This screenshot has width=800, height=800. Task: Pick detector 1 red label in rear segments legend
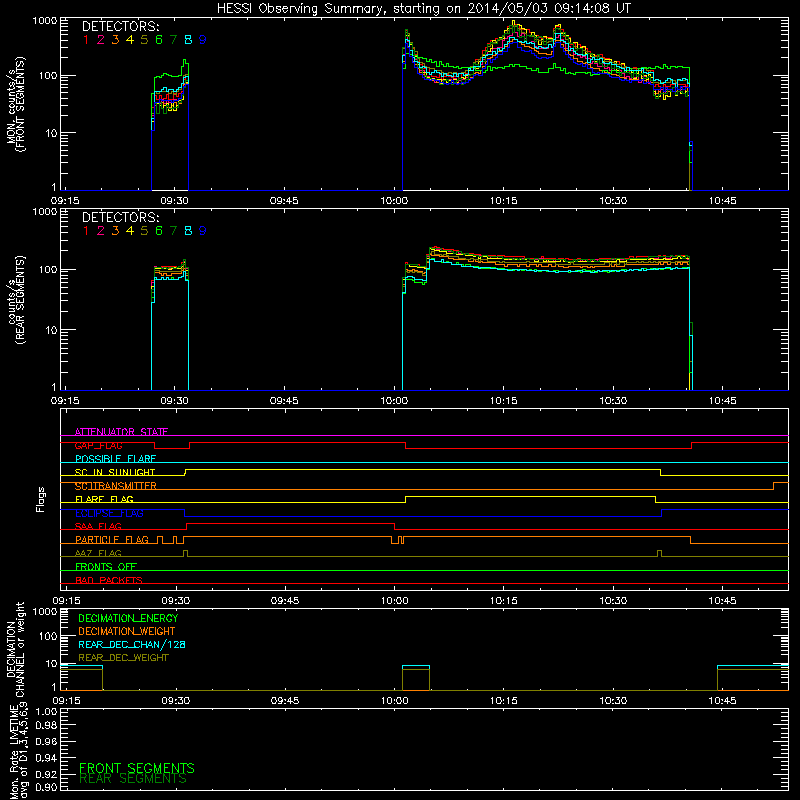(x=86, y=231)
